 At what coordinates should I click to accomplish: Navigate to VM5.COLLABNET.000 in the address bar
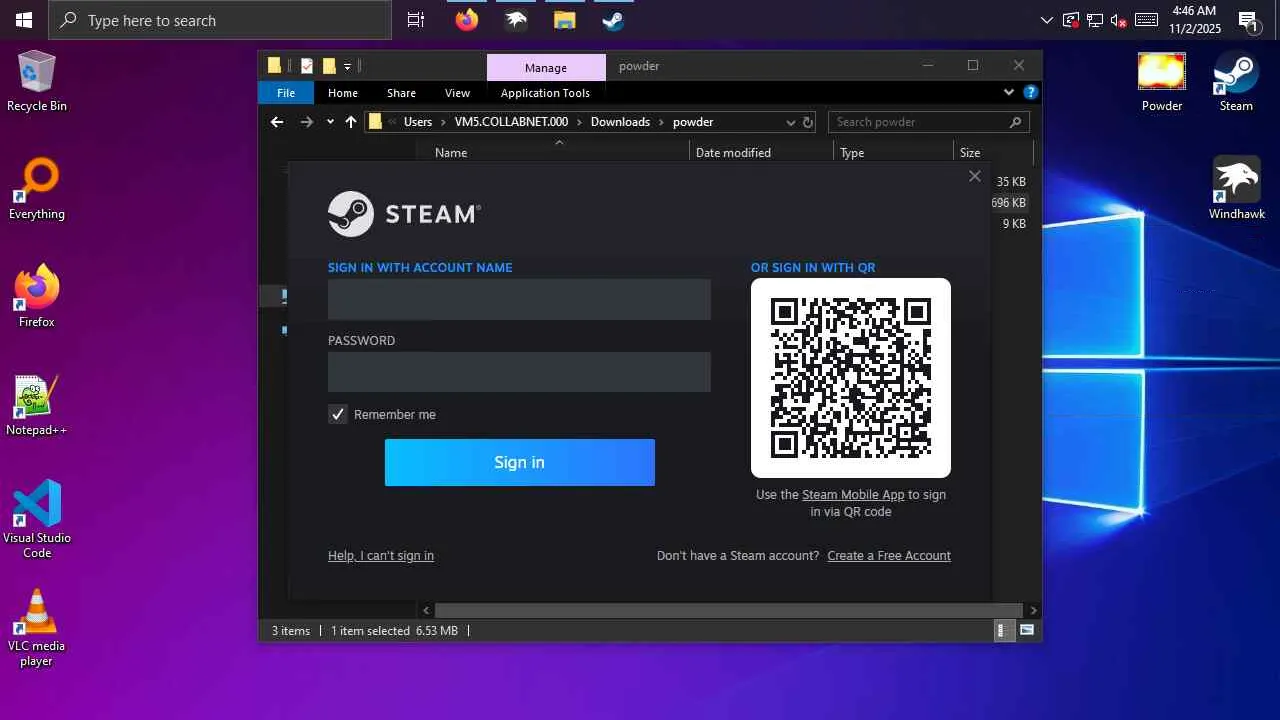511,122
